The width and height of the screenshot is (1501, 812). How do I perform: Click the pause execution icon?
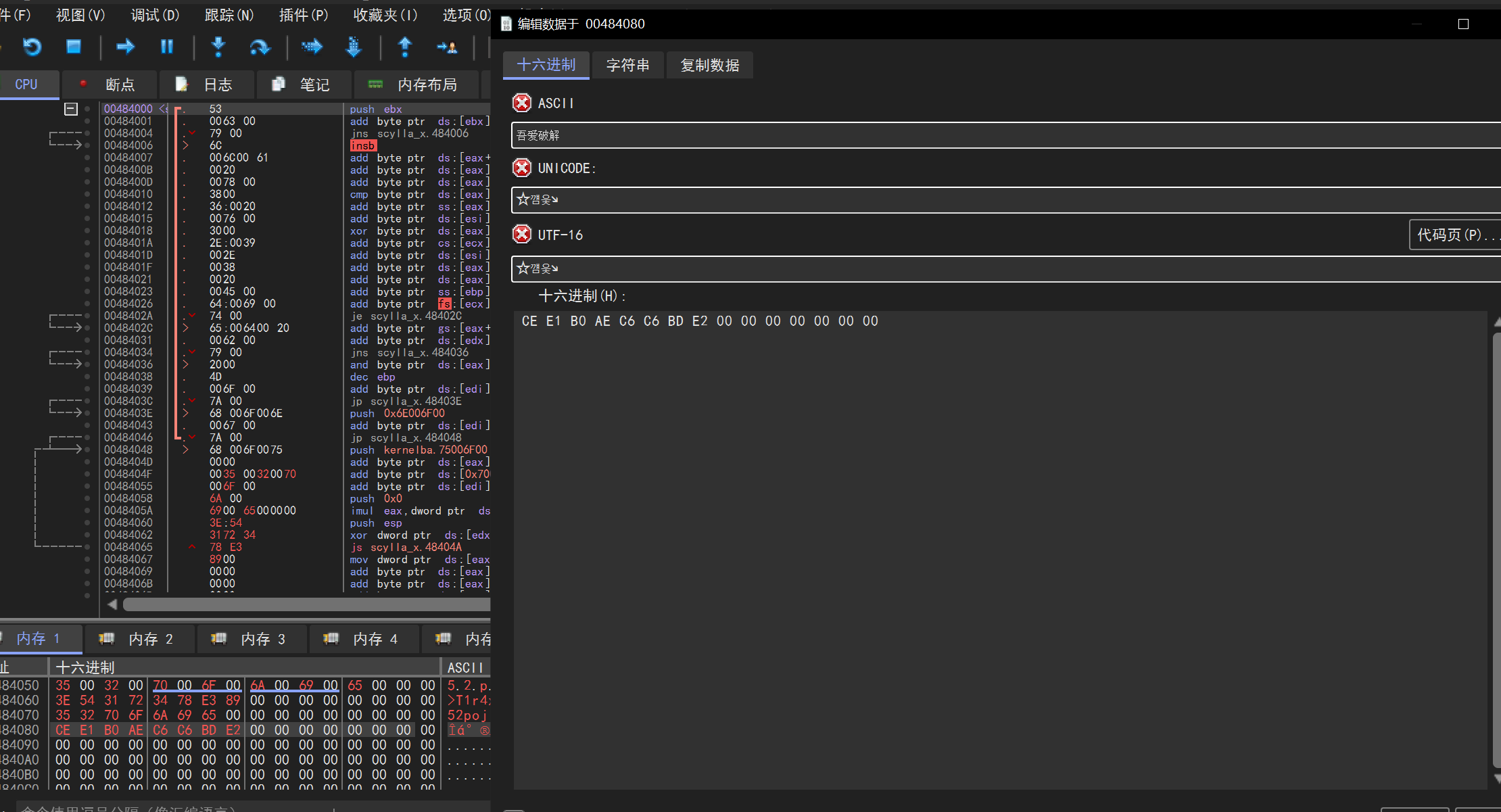(x=167, y=47)
